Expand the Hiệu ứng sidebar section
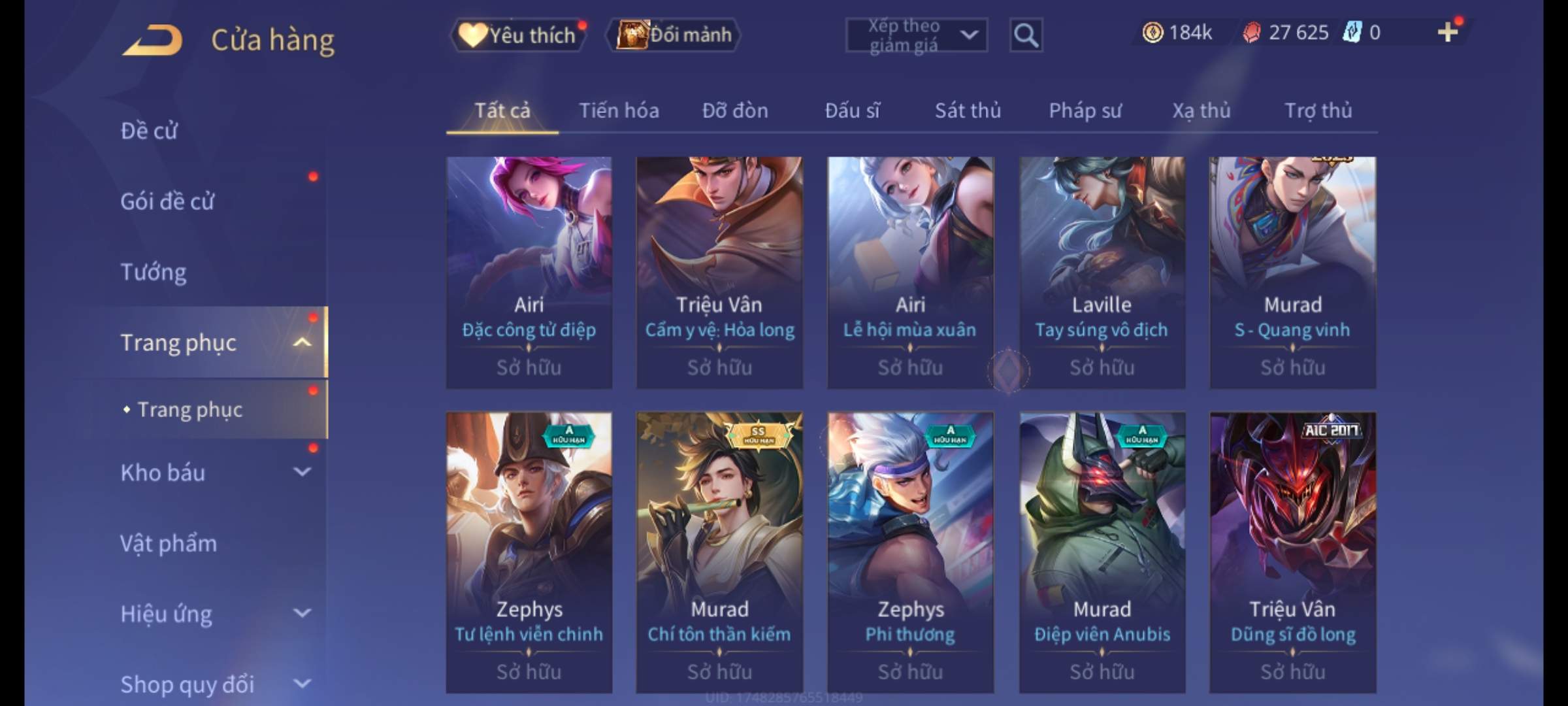The width and height of the screenshot is (1568, 706). (x=302, y=613)
